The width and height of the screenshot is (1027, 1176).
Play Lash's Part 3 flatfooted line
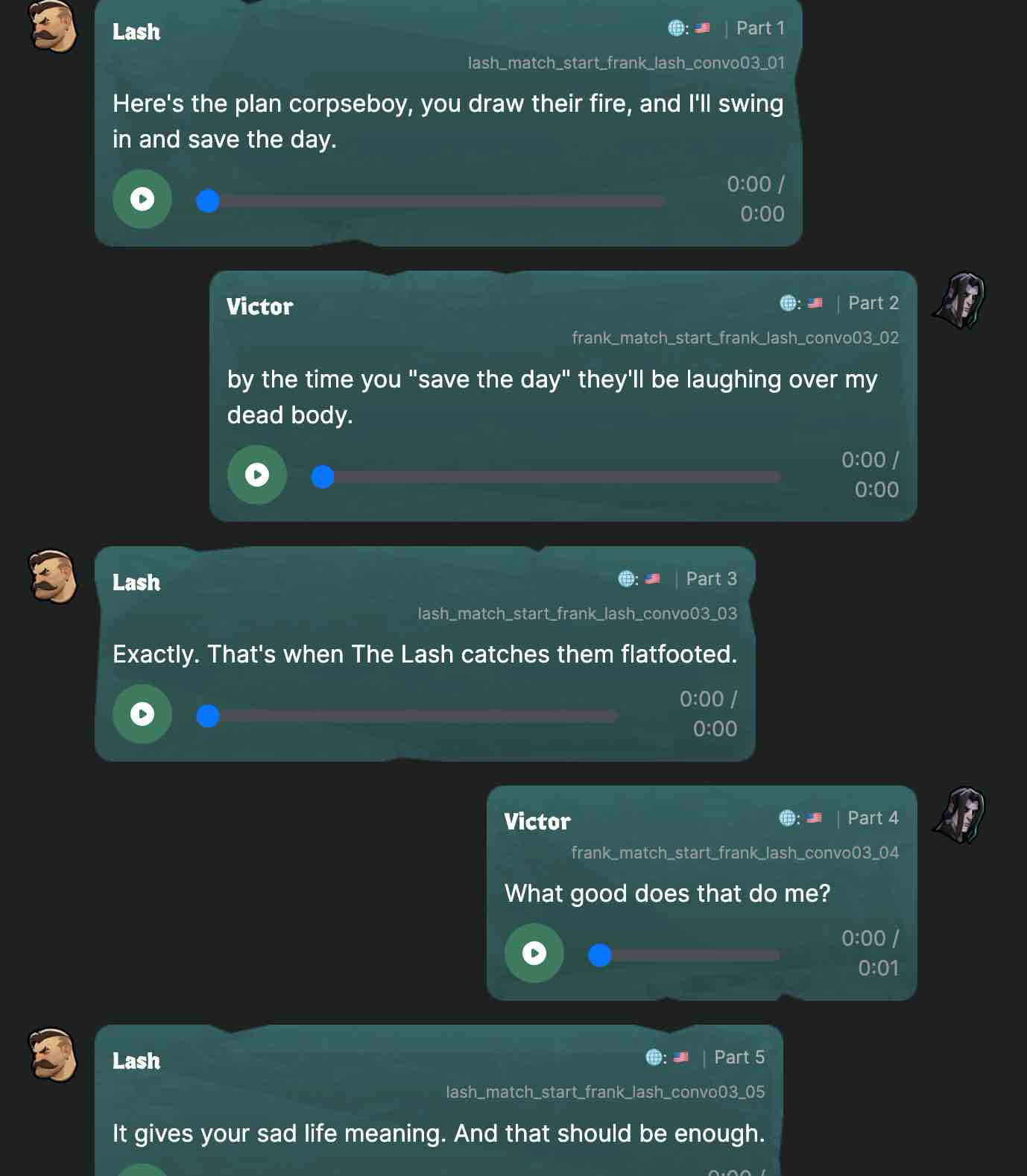(142, 714)
